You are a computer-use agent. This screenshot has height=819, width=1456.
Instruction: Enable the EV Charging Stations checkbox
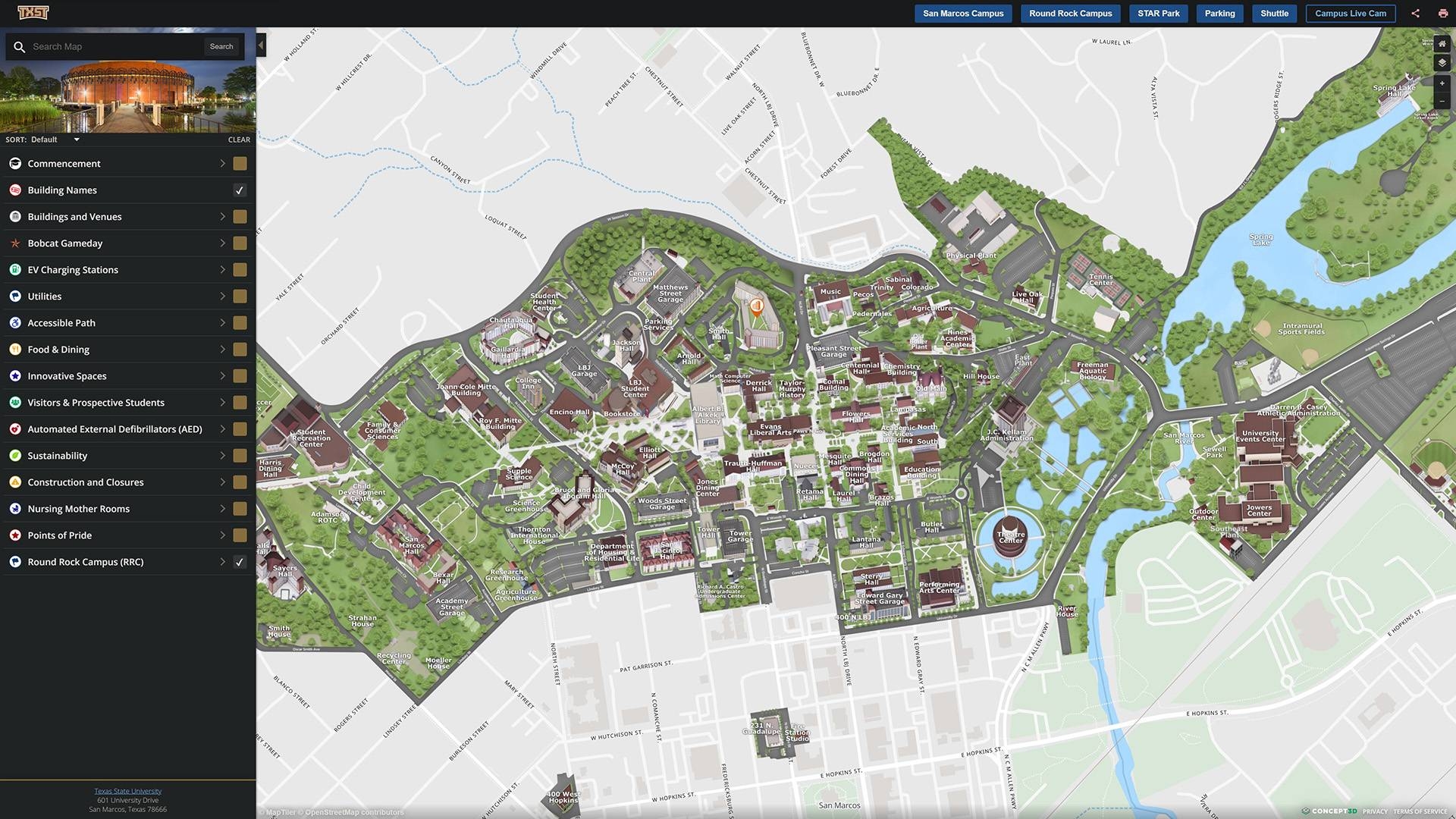(240, 269)
